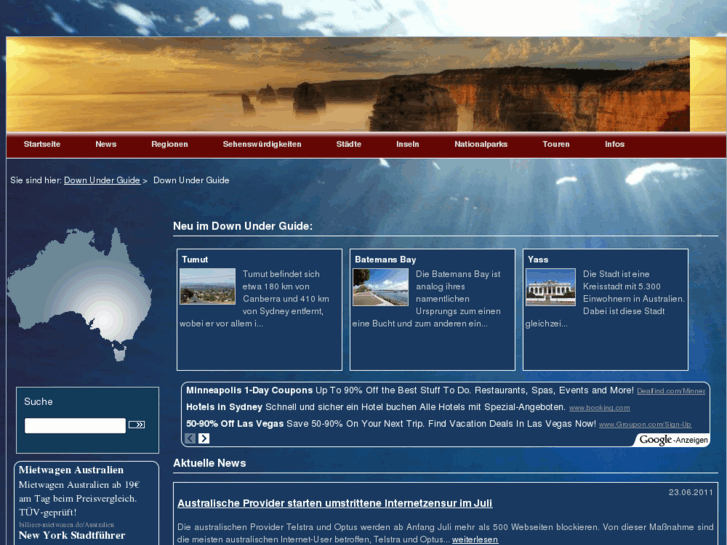Submit search with the arrow button
The image size is (727, 545).
tap(136, 424)
